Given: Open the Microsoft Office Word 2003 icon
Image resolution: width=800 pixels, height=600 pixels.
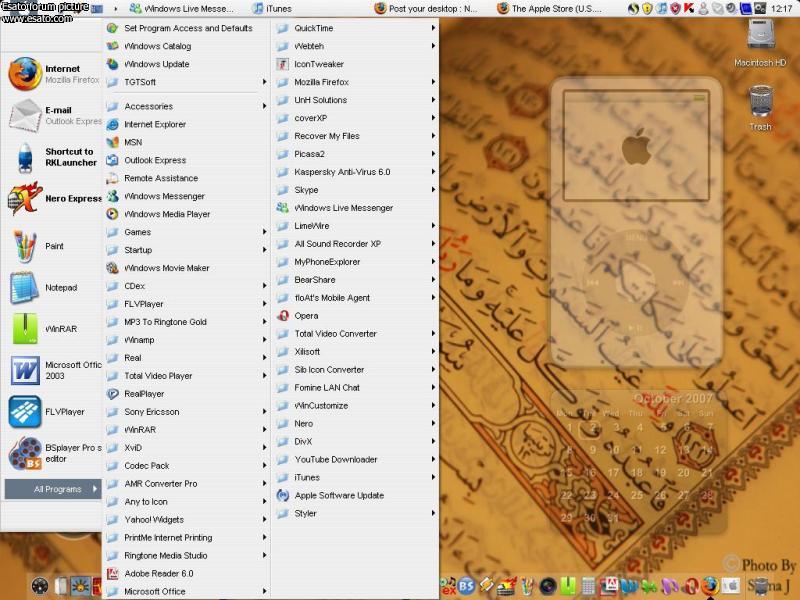Looking at the screenshot, I should pos(24,370).
